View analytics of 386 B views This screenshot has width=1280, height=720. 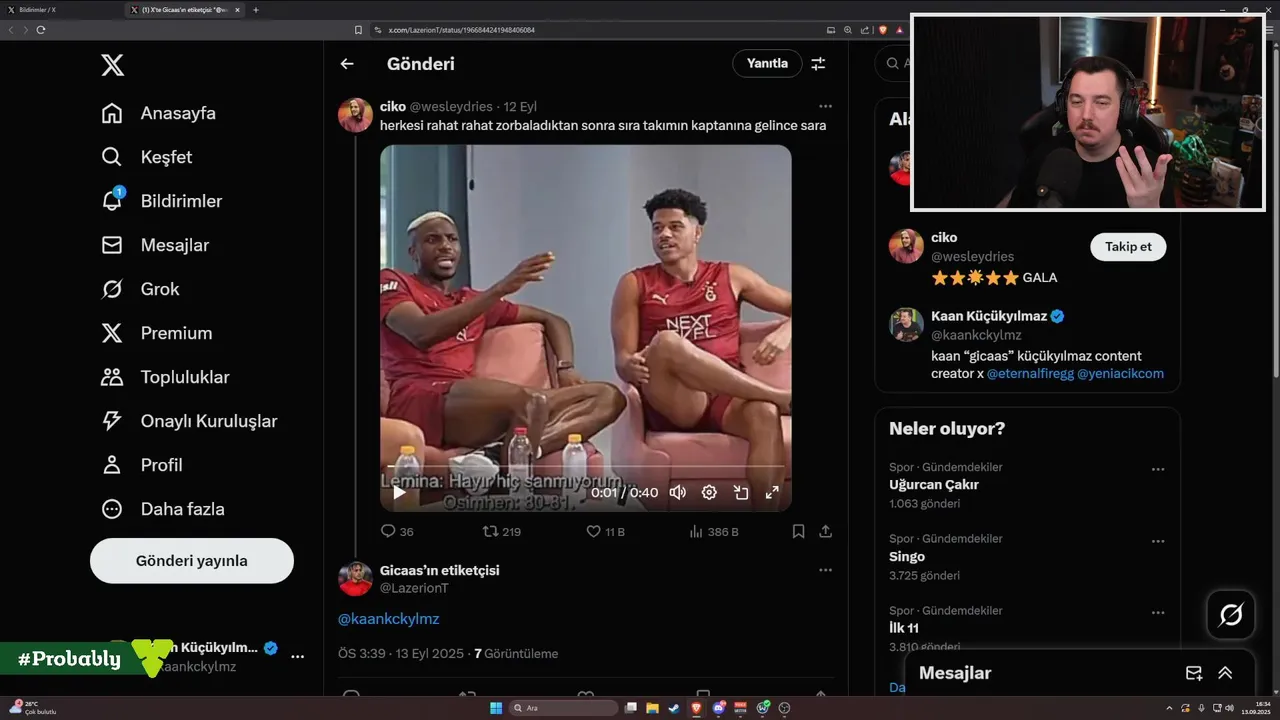point(714,532)
